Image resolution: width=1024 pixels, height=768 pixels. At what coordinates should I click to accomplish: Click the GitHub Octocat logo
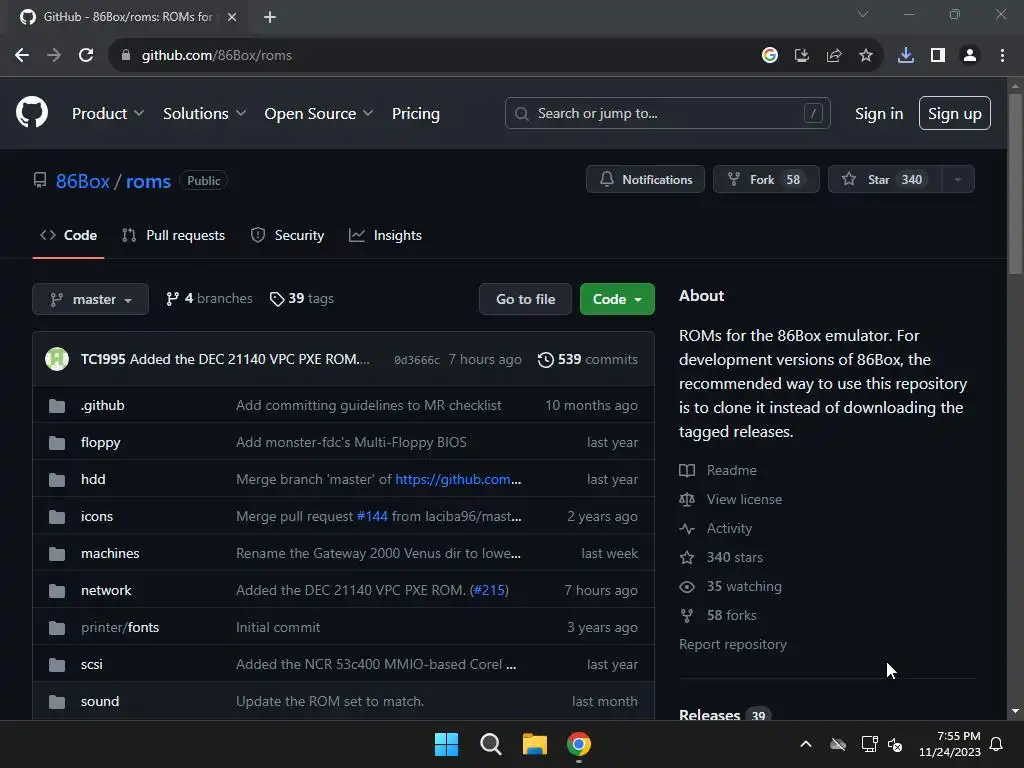point(32,112)
